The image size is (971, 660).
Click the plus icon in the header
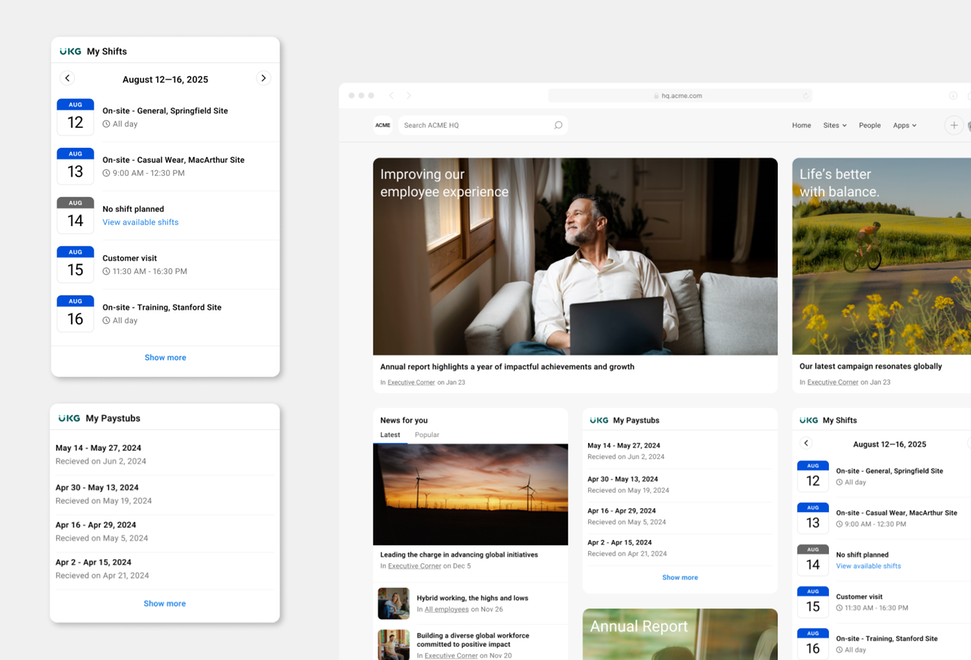pos(954,125)
